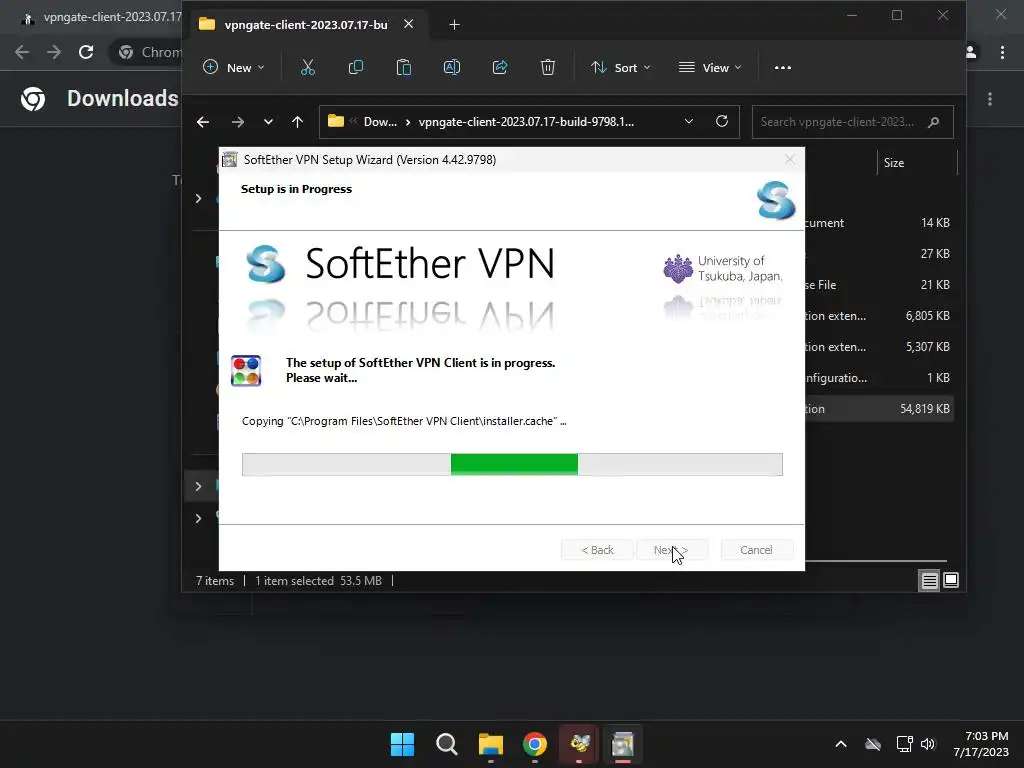Screen dimensions: 1024x768
Task: Expand the bottom navigation pane chevron
Action: [x=199, y=519]
